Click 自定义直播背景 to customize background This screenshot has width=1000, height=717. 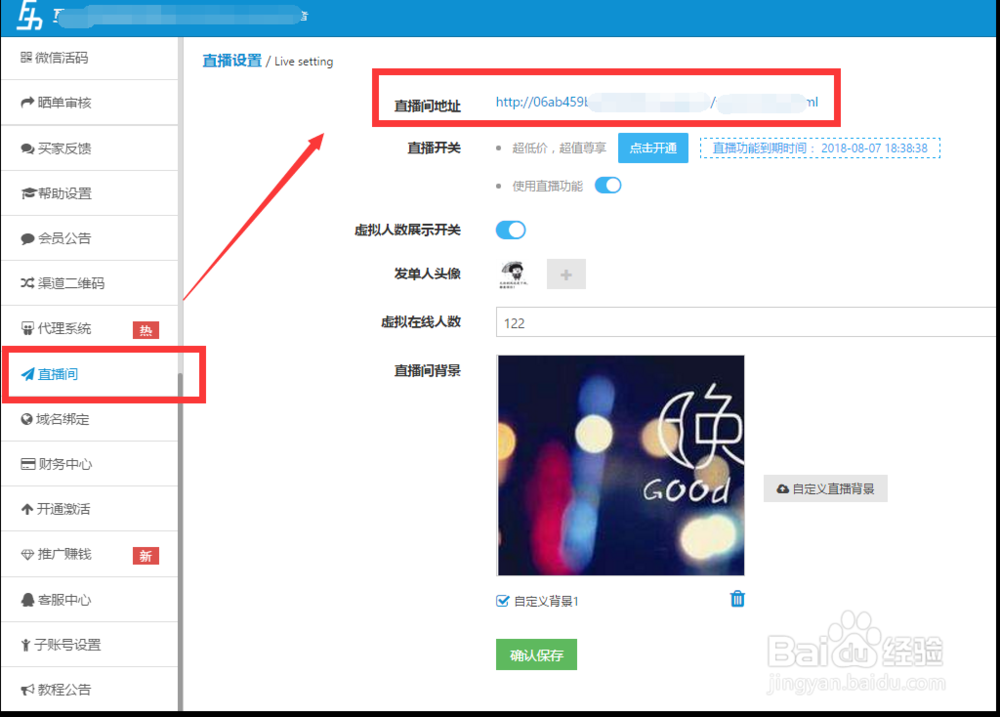[825, 488]
